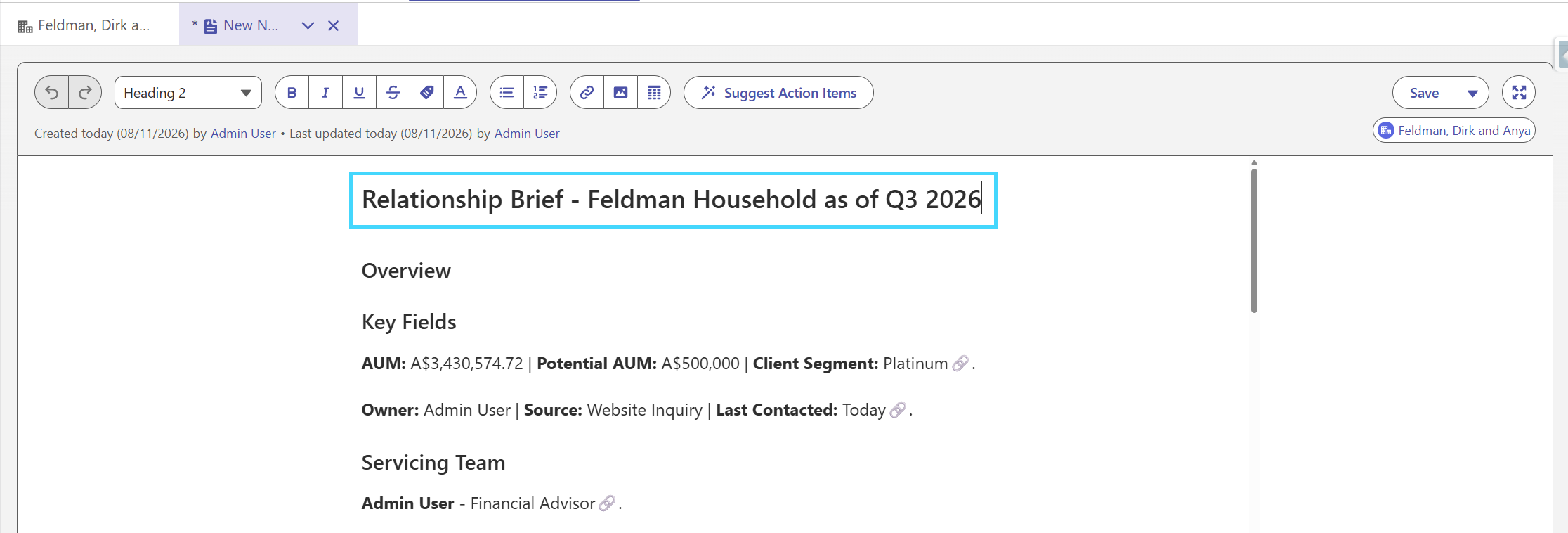
Task: Insert a hyperlink
Action: [x=587, y=93]
